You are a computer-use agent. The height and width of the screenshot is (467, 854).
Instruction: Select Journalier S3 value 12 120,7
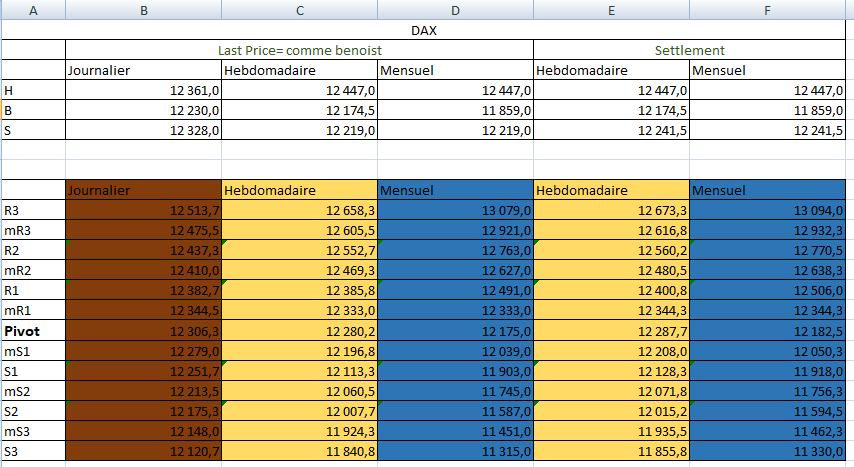click(144, 451)
